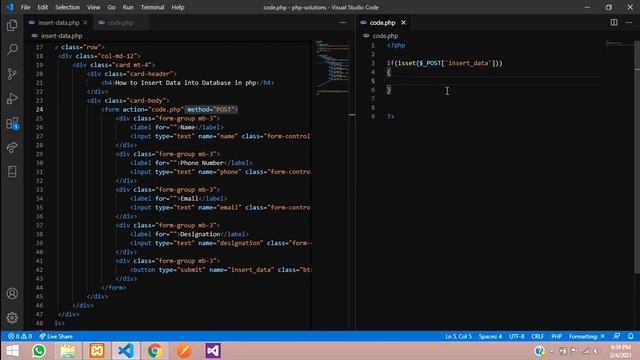
Task: Click the h4 heading text line 21
Action: tap(188, 83)
